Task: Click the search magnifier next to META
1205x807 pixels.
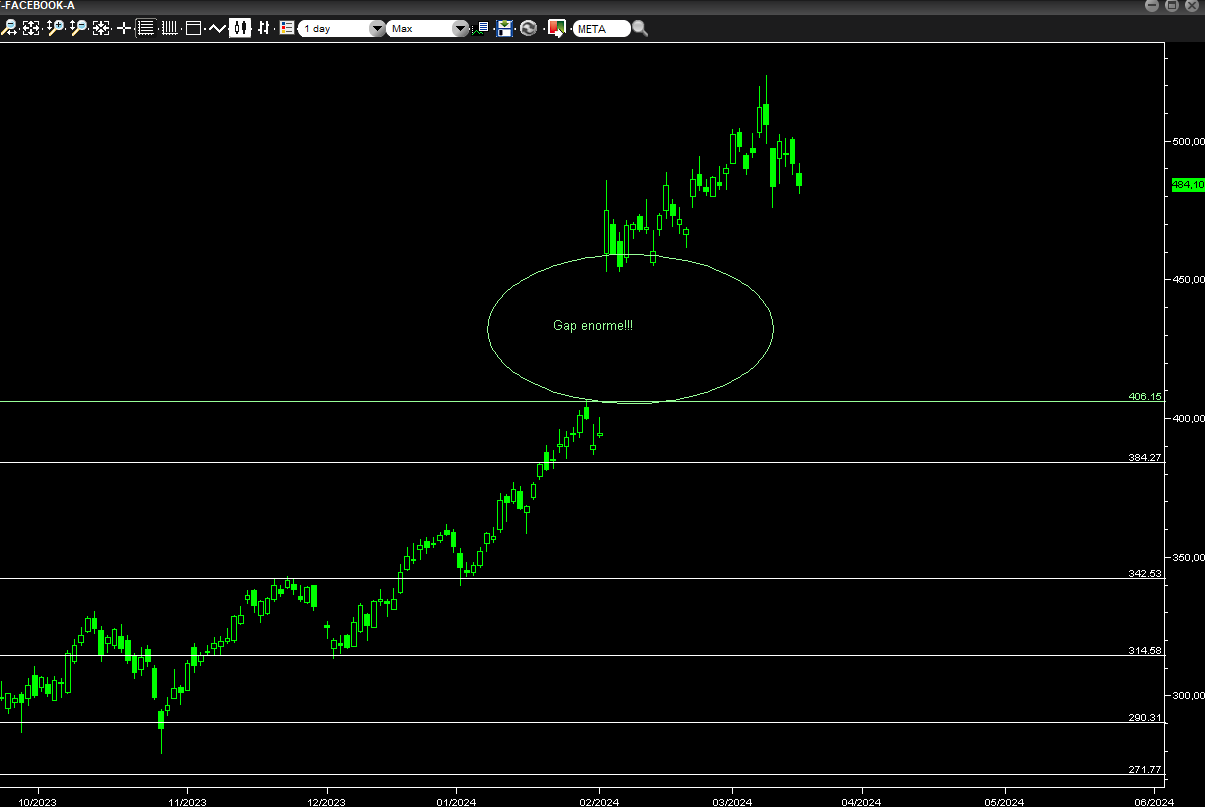Action: click(640, 28)
